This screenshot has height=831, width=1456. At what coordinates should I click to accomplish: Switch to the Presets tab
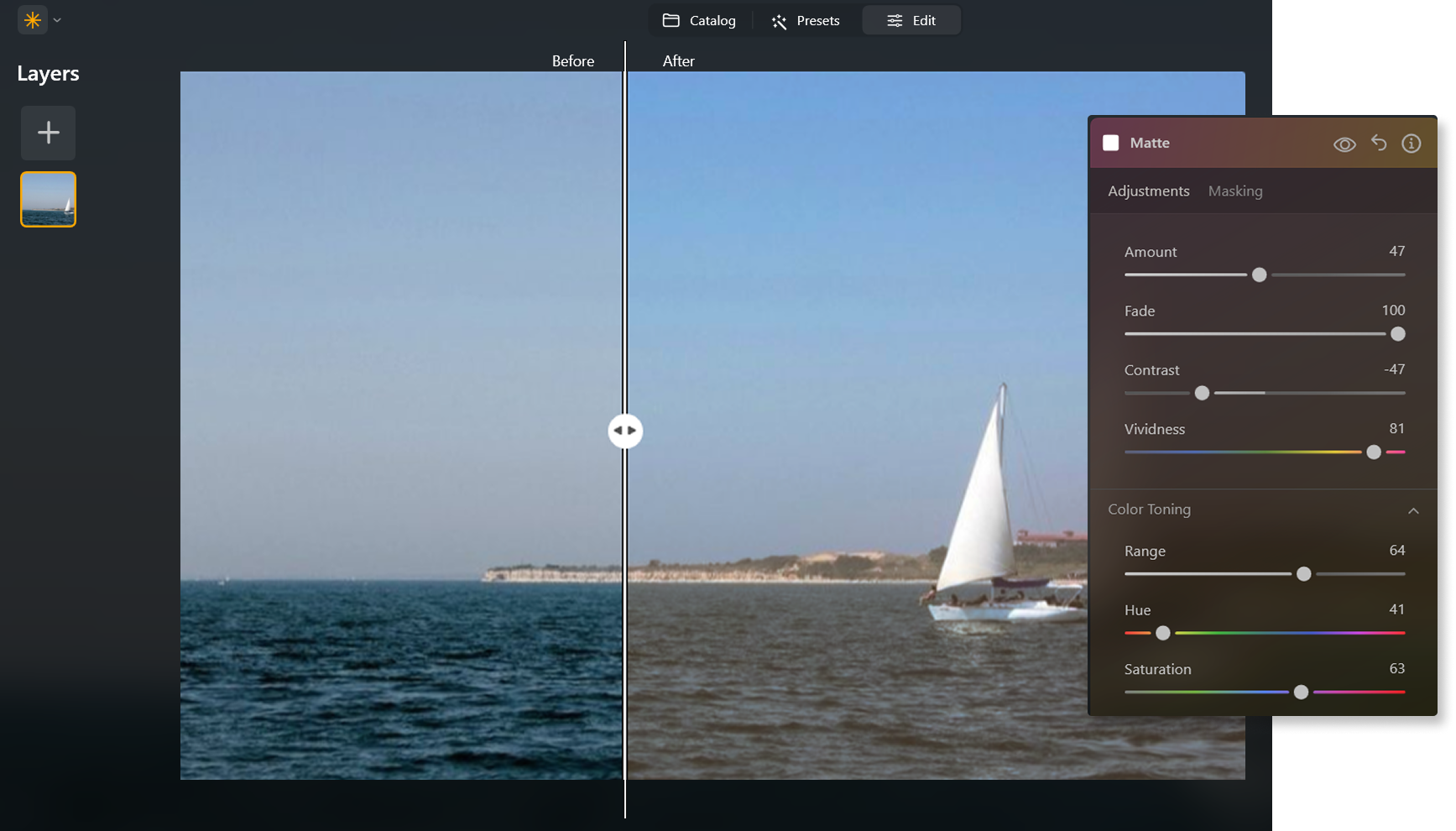(x=806, y=20)
